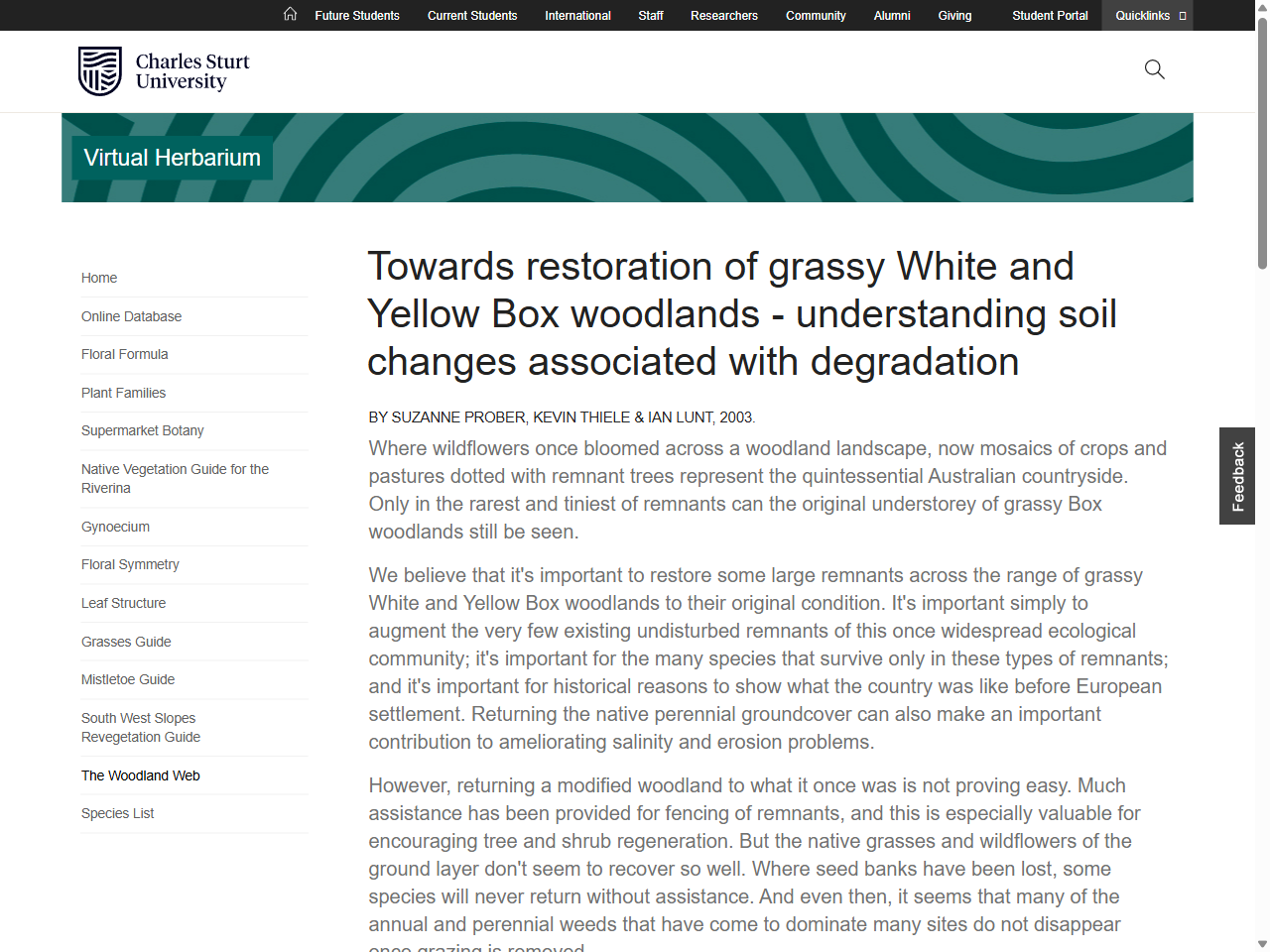Image resolution: width=1270 pixels, height=952 pixels.
Task: Click the home icon in the top navigation
Action: tap(290, 15)
